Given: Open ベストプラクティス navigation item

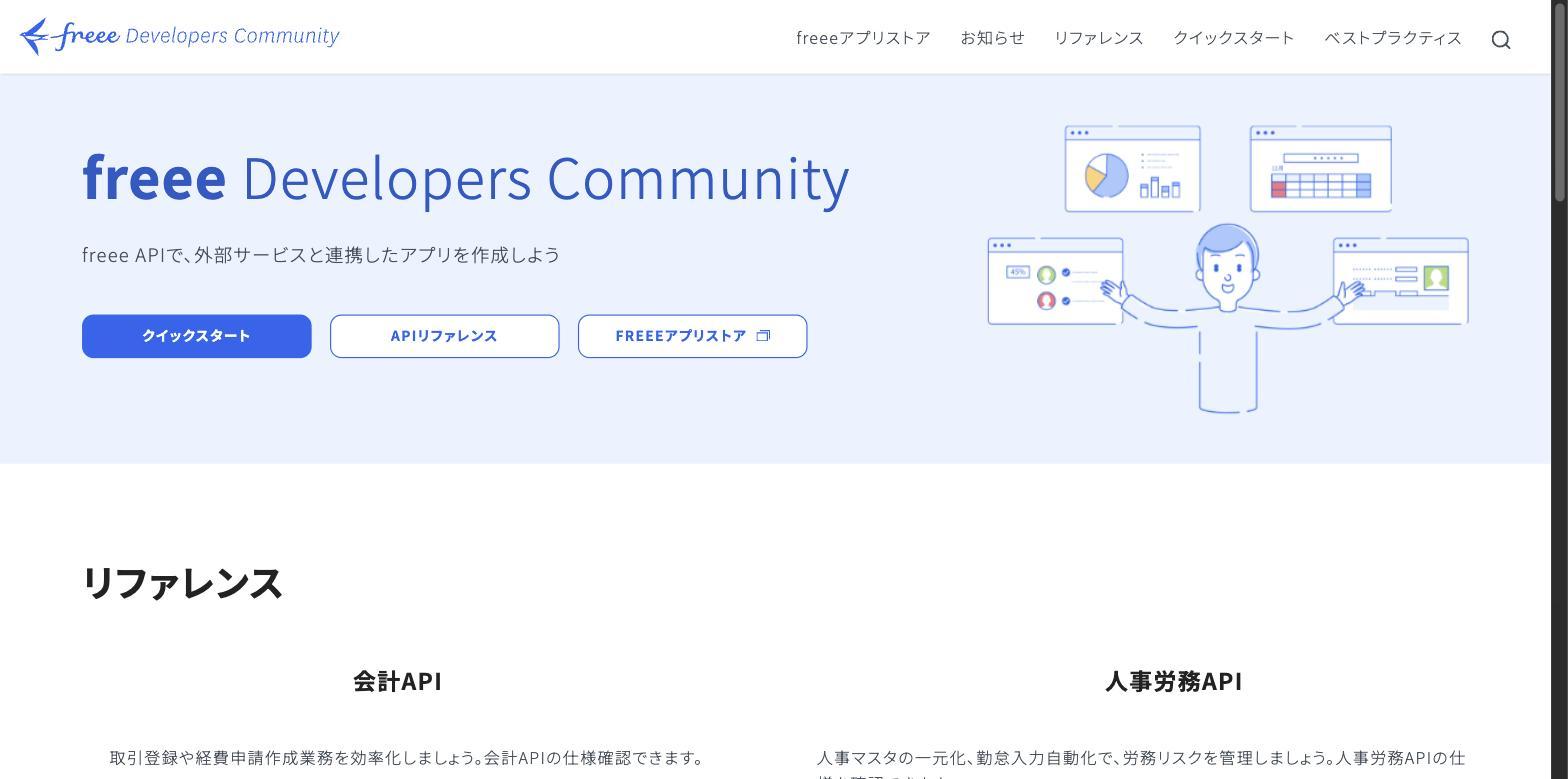Looking at the screenshot, I should click(1392, 38).
